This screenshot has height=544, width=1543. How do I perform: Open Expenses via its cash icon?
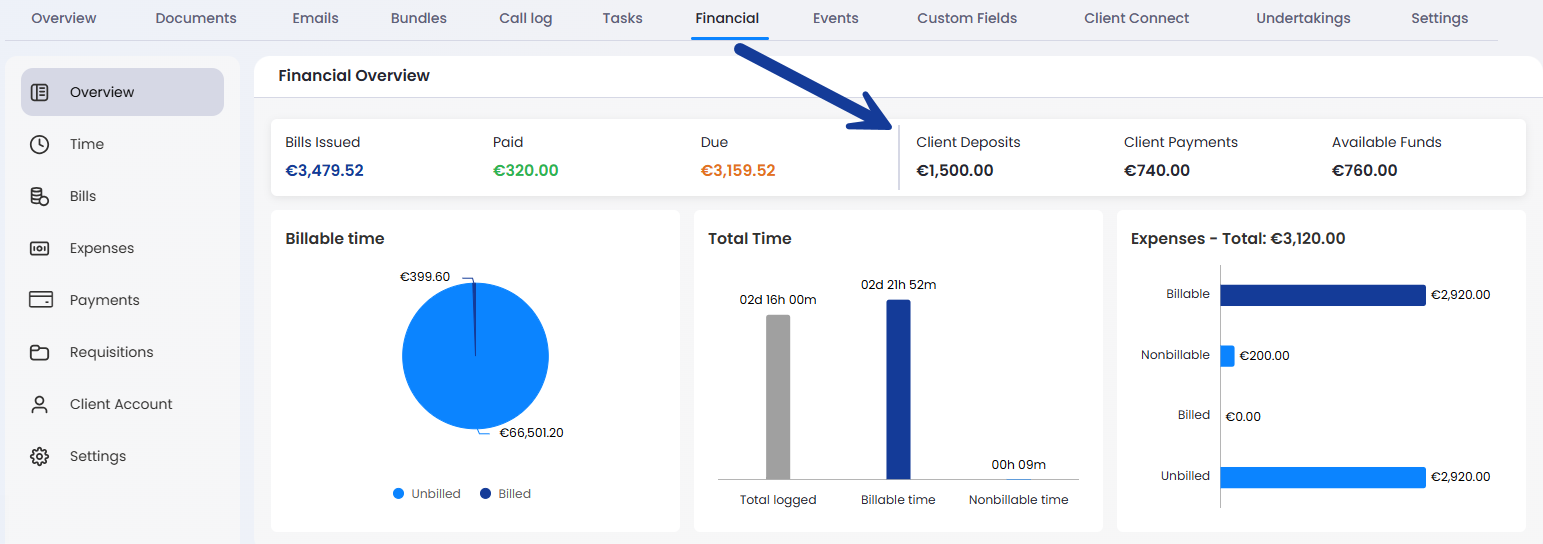pos(40,248)
